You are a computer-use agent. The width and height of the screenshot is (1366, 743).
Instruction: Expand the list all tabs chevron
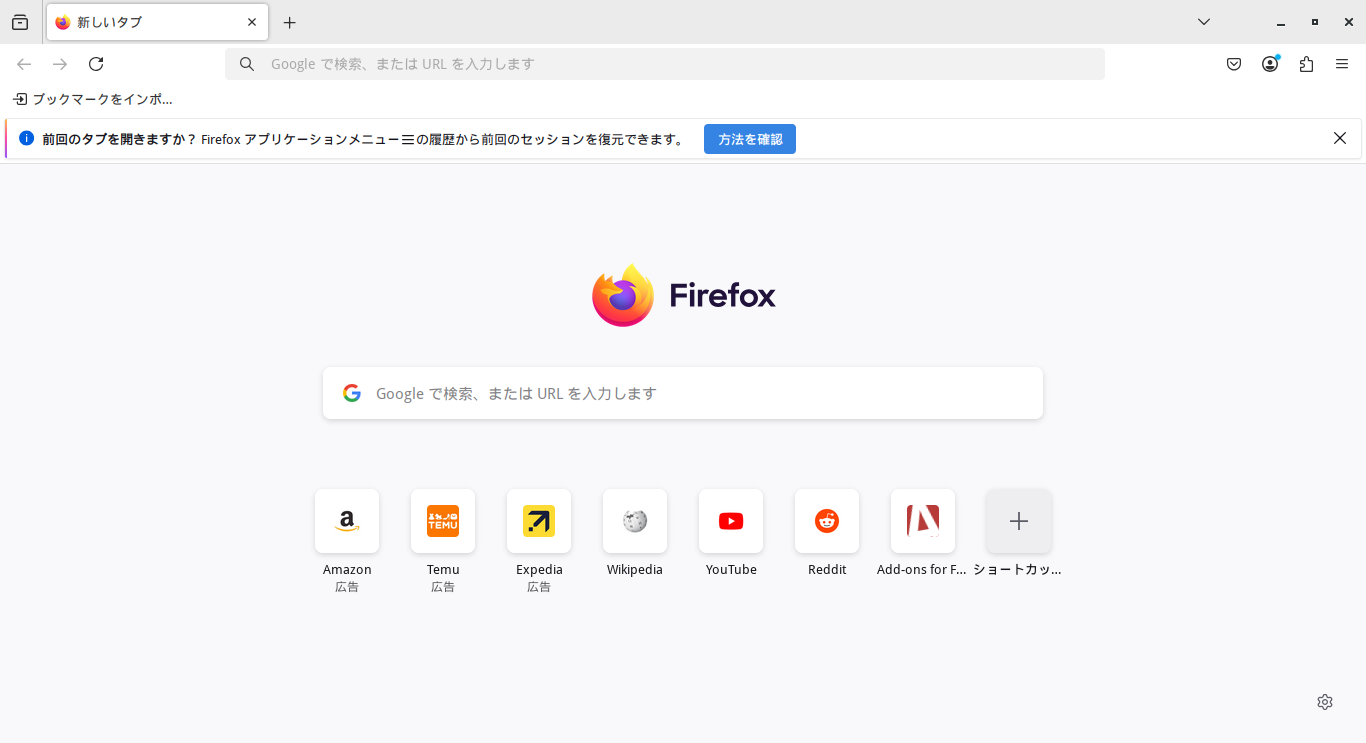click(x=1204, y=22)
